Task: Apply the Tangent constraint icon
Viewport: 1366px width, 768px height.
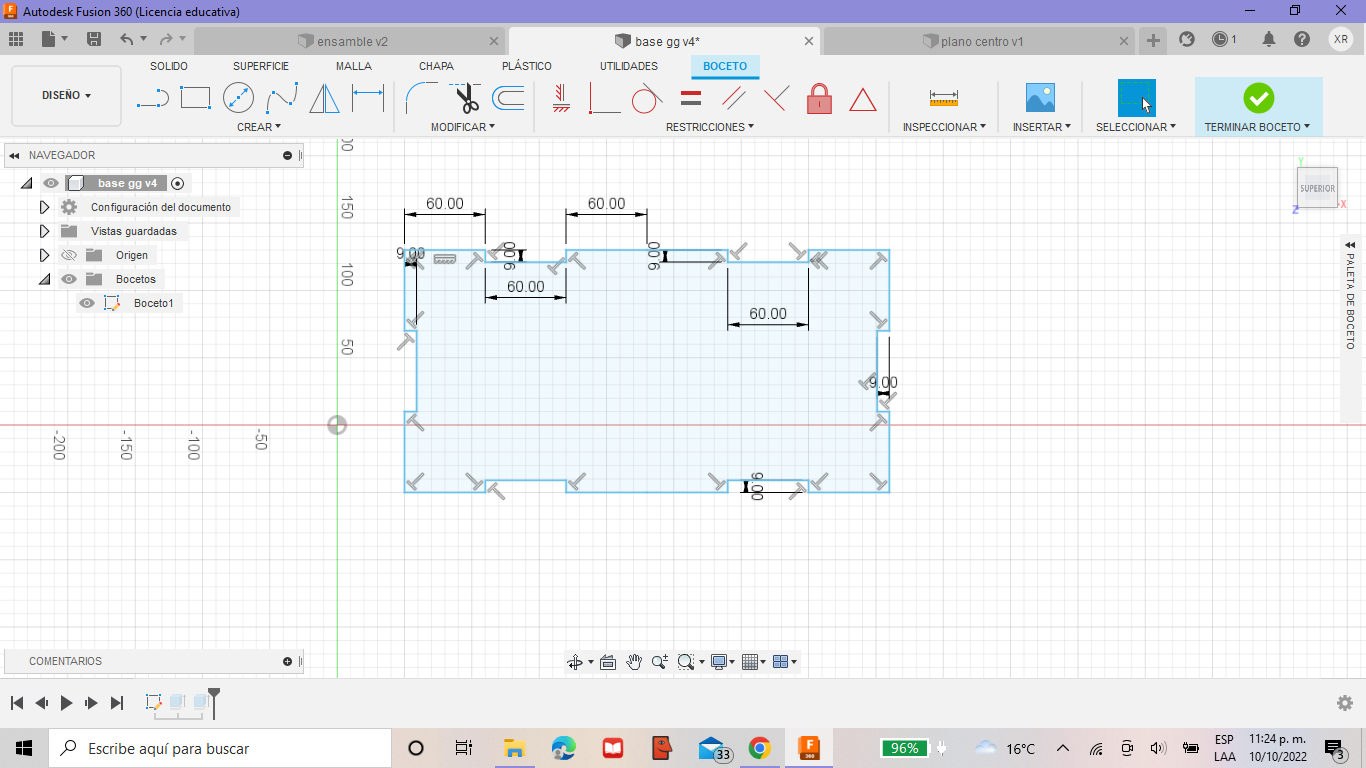Action: (646, 99)
